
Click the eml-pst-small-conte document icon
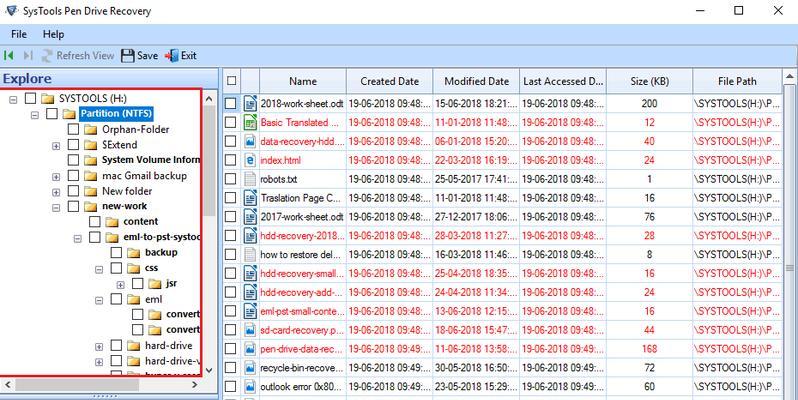[x=250, y=311]
